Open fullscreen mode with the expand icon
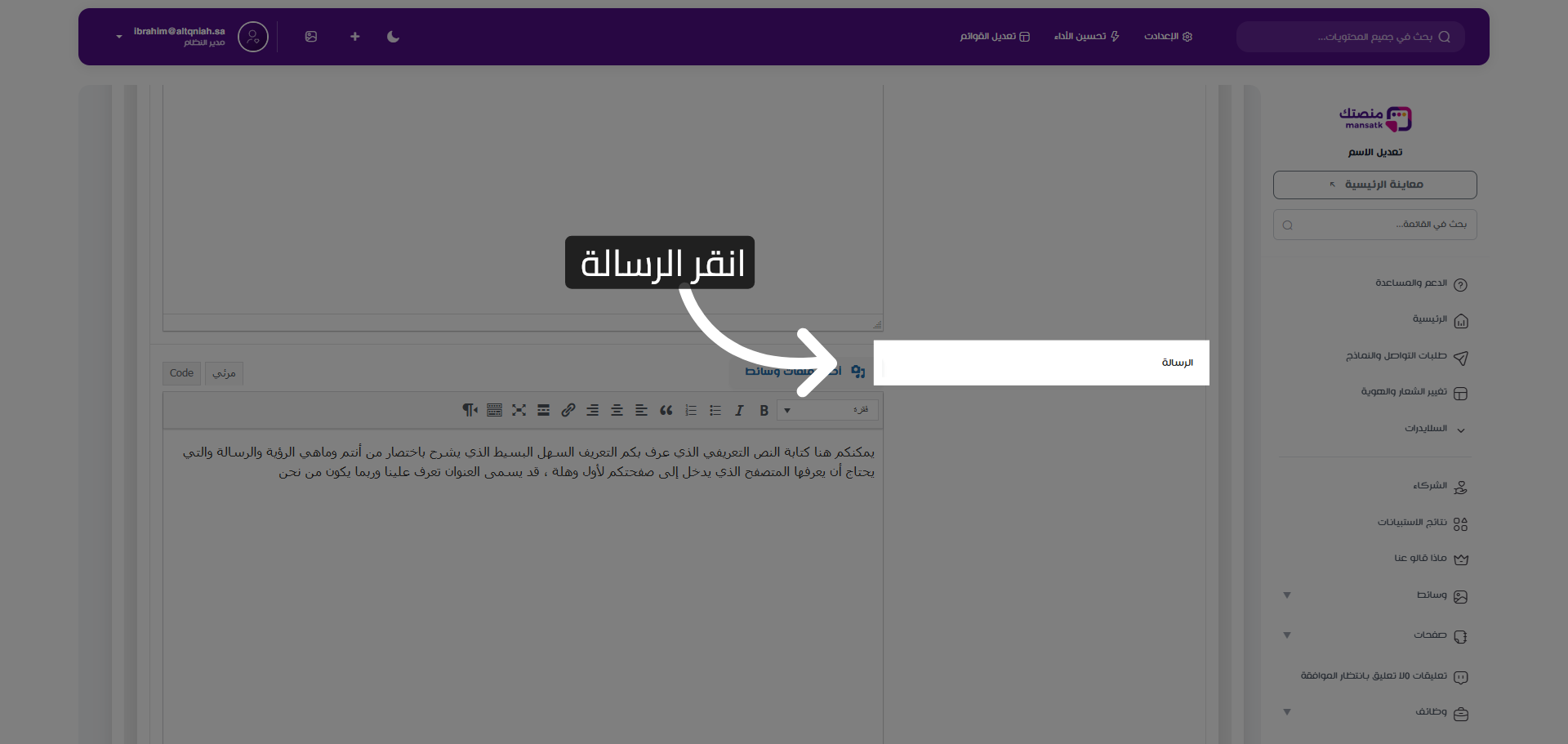The image size is (1568, 744). 520,411
